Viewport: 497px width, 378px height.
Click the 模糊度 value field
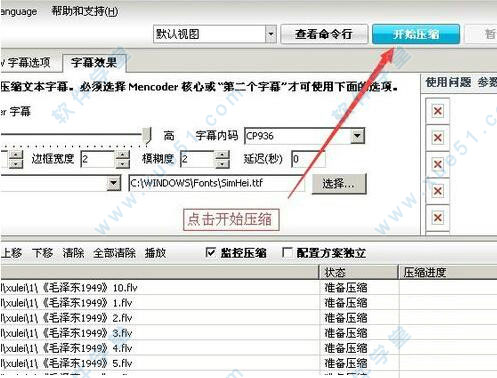[197, 159]
